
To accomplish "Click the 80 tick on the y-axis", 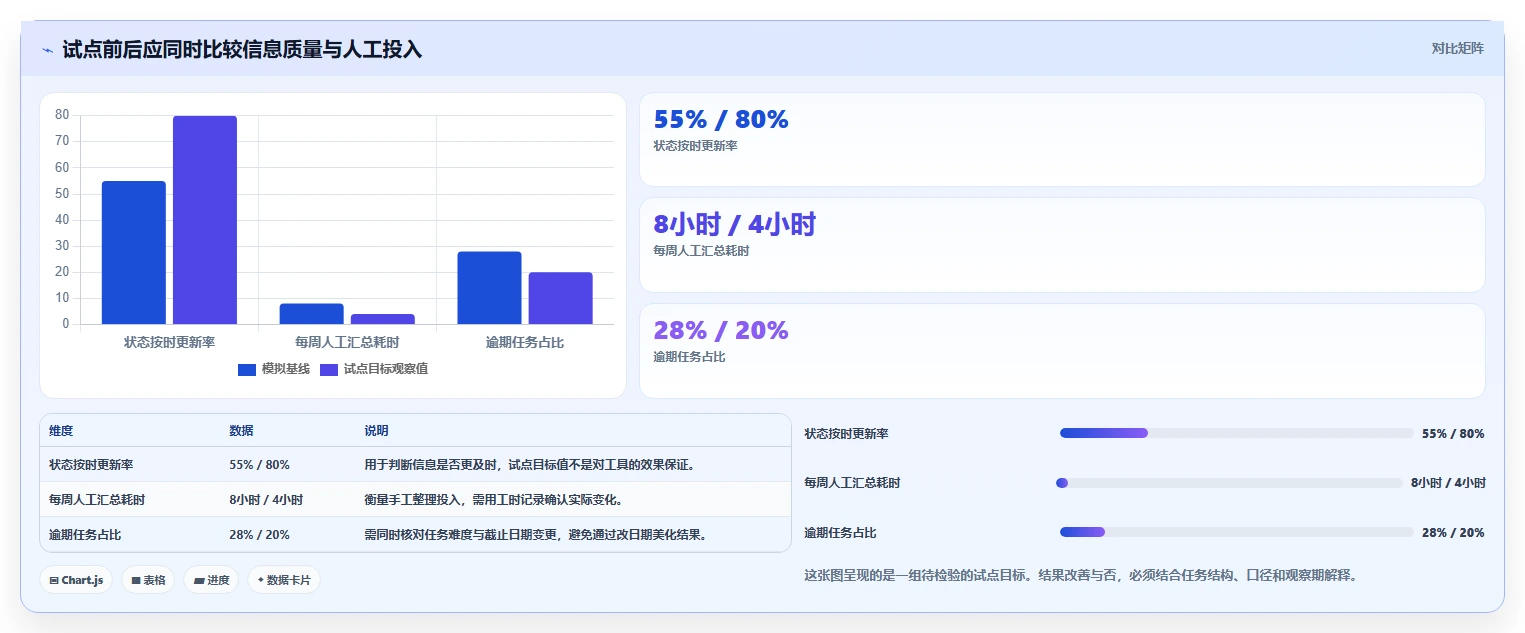I will coord(62,115).
